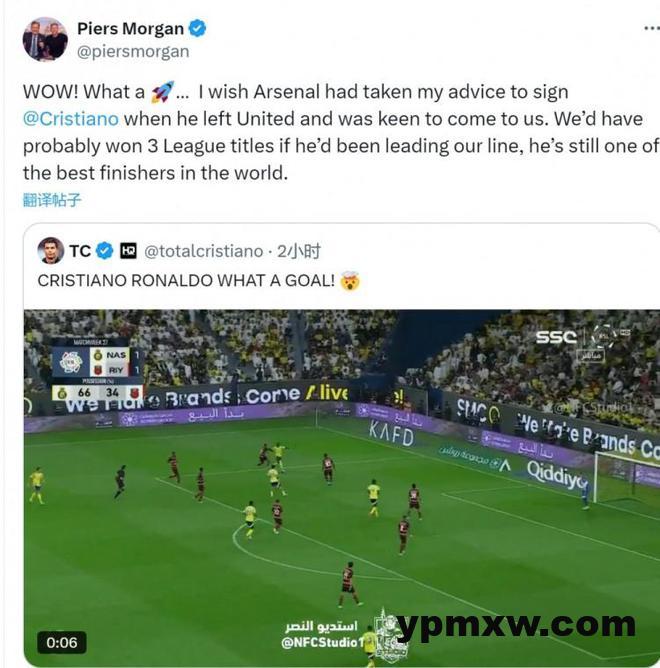
Task: Click the SSC broadcaster logo in the video
Action: (x=556, y=337)
